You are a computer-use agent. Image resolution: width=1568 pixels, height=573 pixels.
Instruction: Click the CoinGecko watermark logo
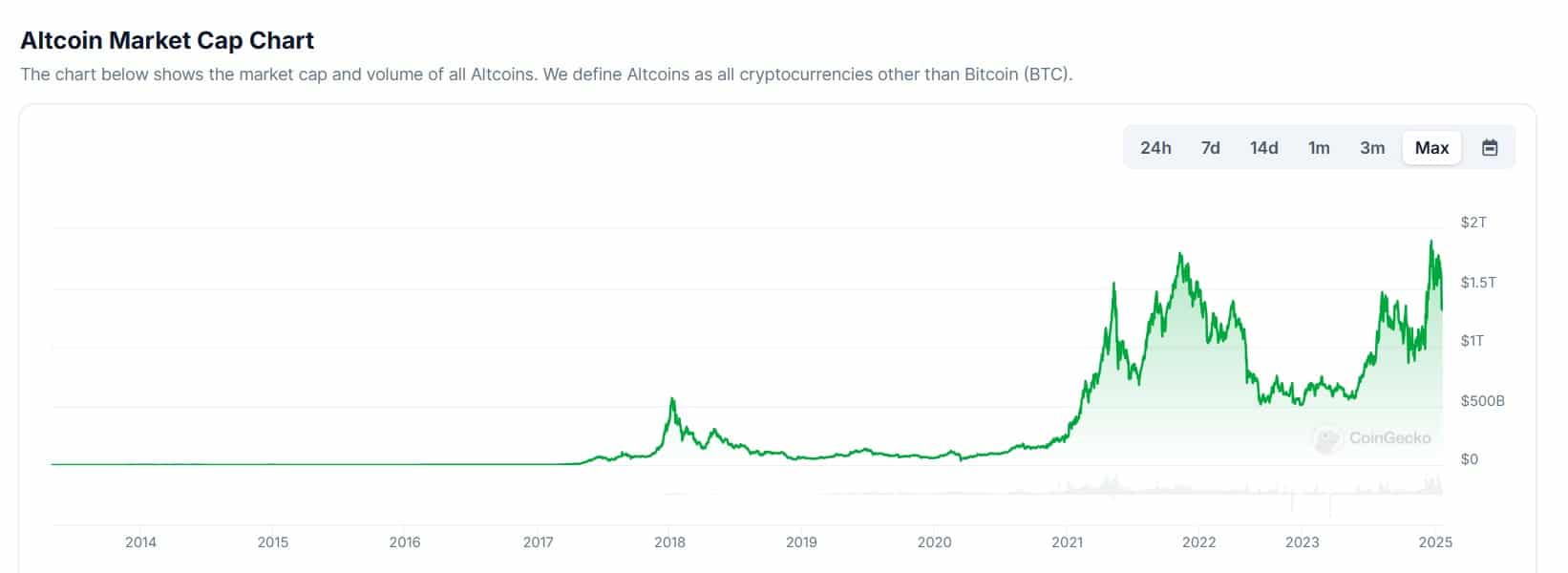click(x=1373, y=438)
